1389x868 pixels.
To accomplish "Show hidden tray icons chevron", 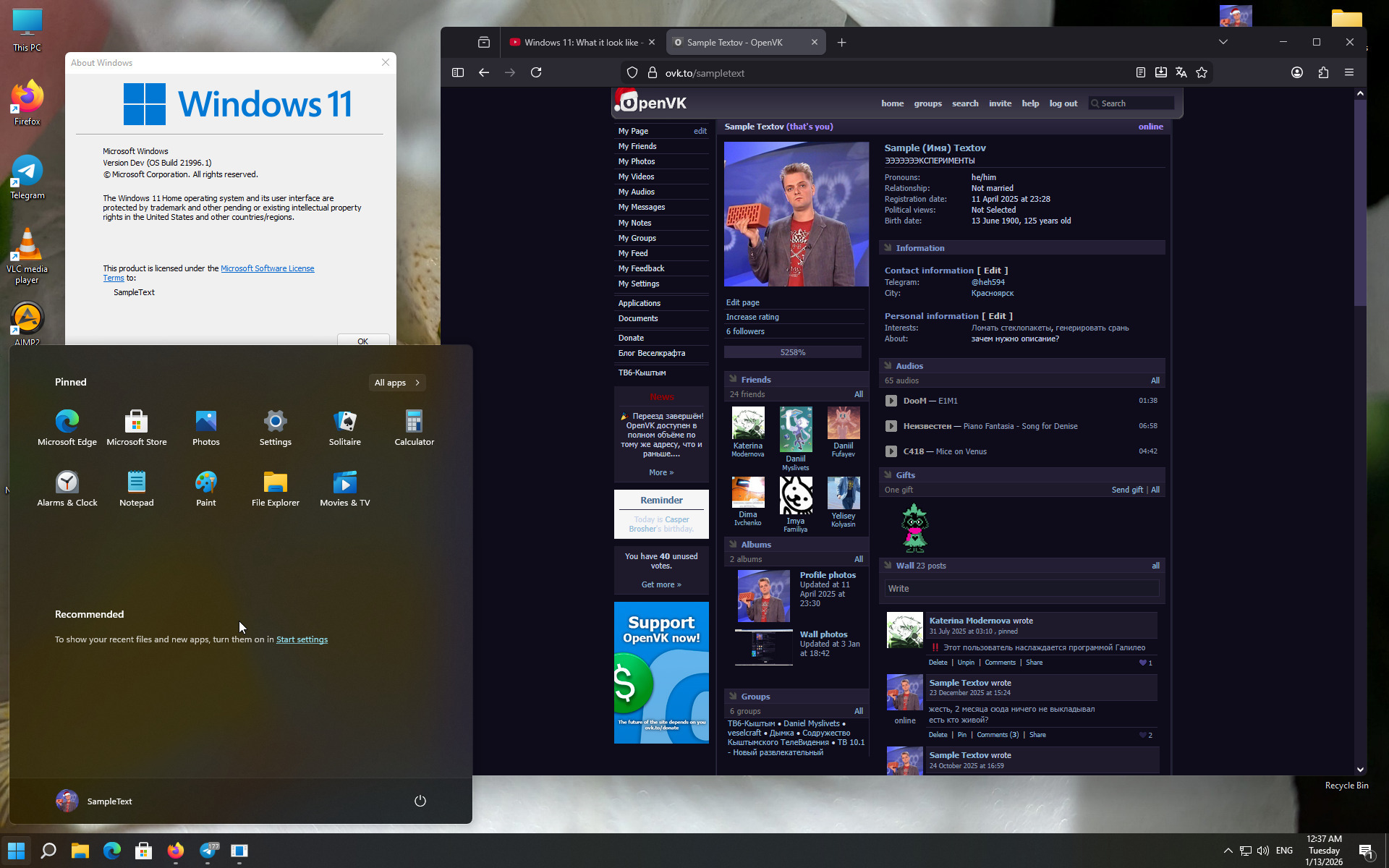I will pyautogui.click(x=1228, y=851).
